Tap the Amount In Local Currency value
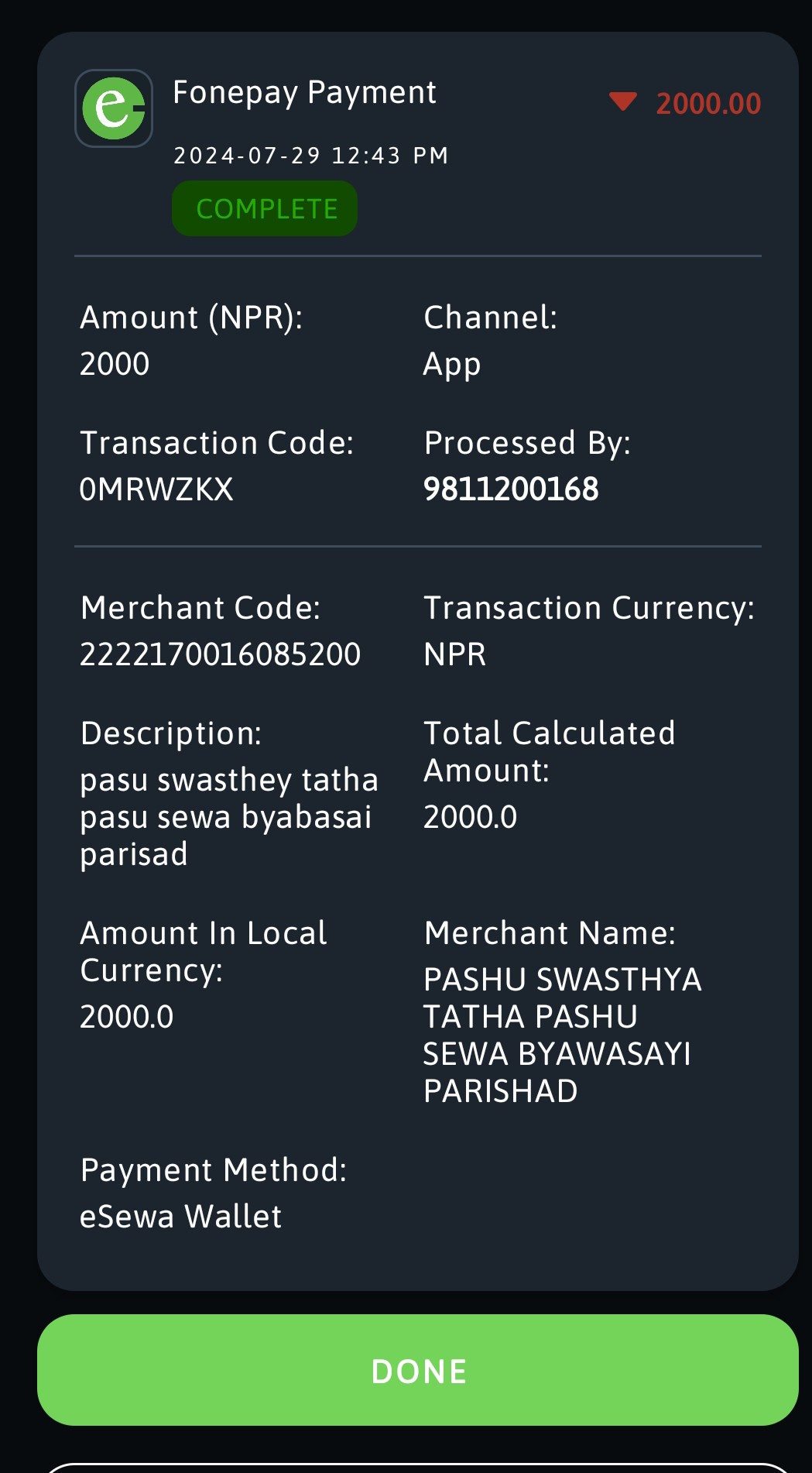Image resolution: width=812 pixels, height=1473 pixels. pos(127,1017)
